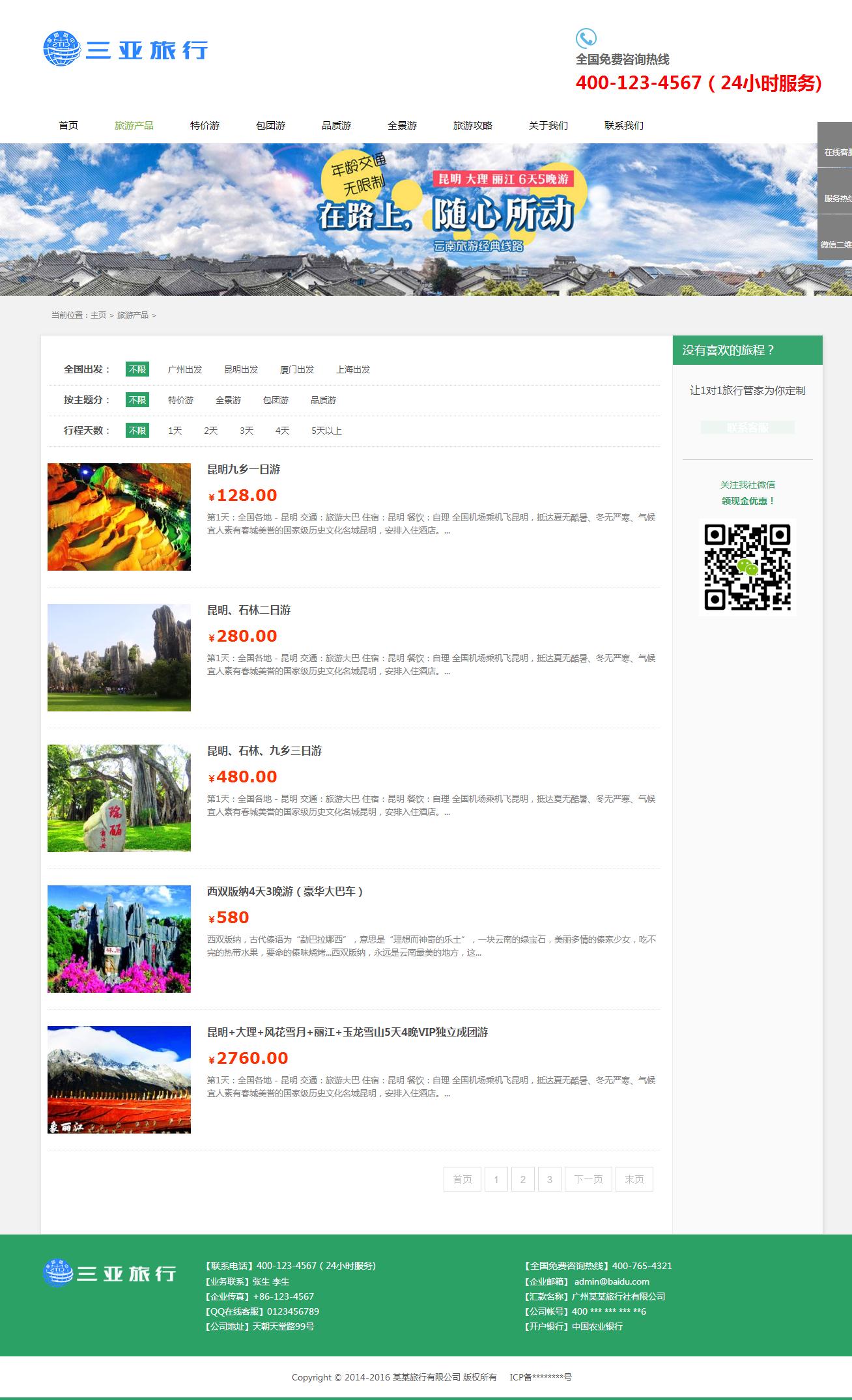Click the 西双版纳 tour thumbnail image
The image size is (852, 1400).
click(119, 939)
